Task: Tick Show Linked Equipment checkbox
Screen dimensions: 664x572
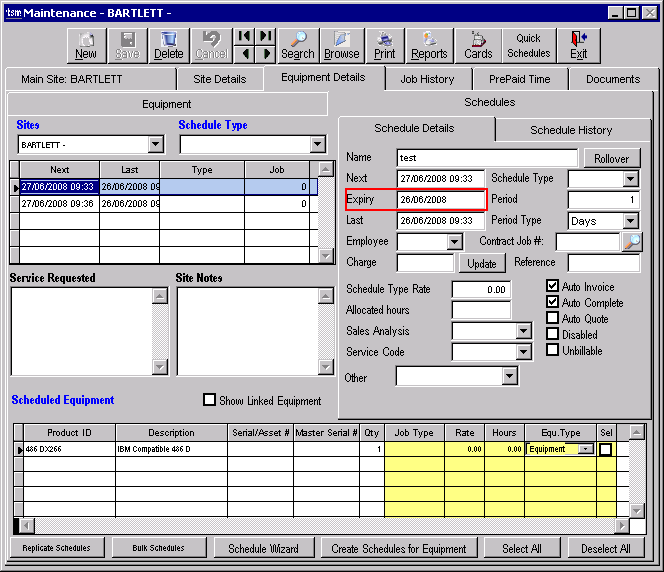Action: 210,400
